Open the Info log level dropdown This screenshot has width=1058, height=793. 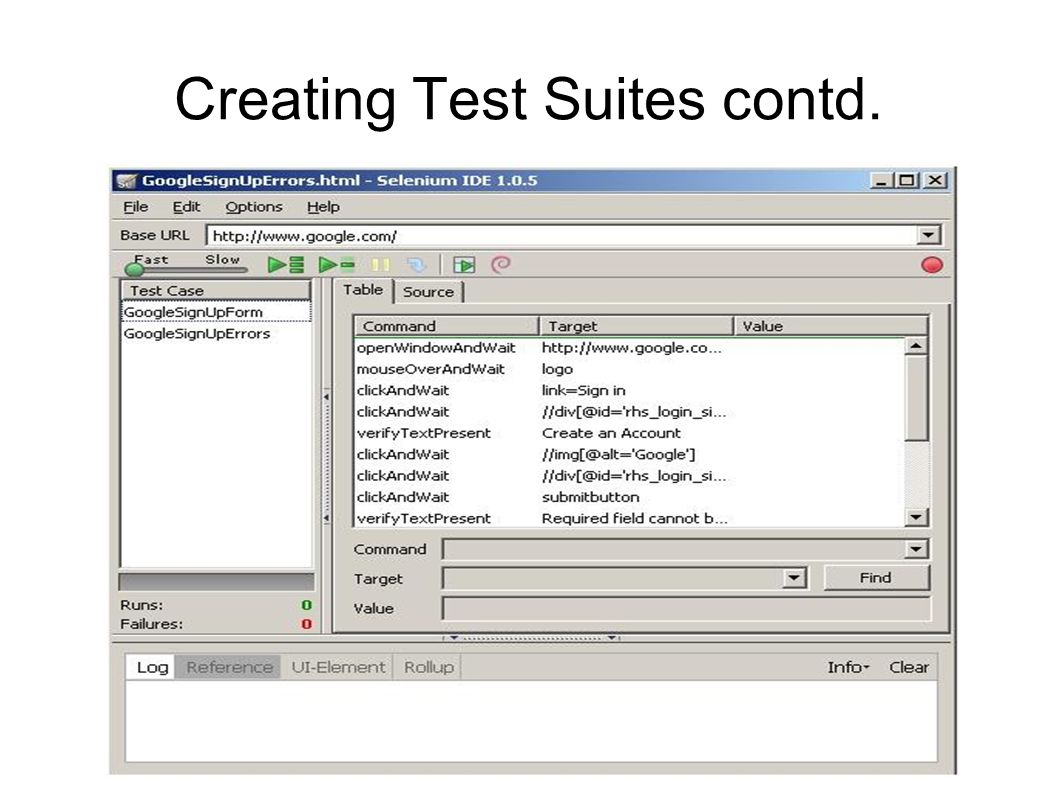pyautogui.click(x=848, y=667)
